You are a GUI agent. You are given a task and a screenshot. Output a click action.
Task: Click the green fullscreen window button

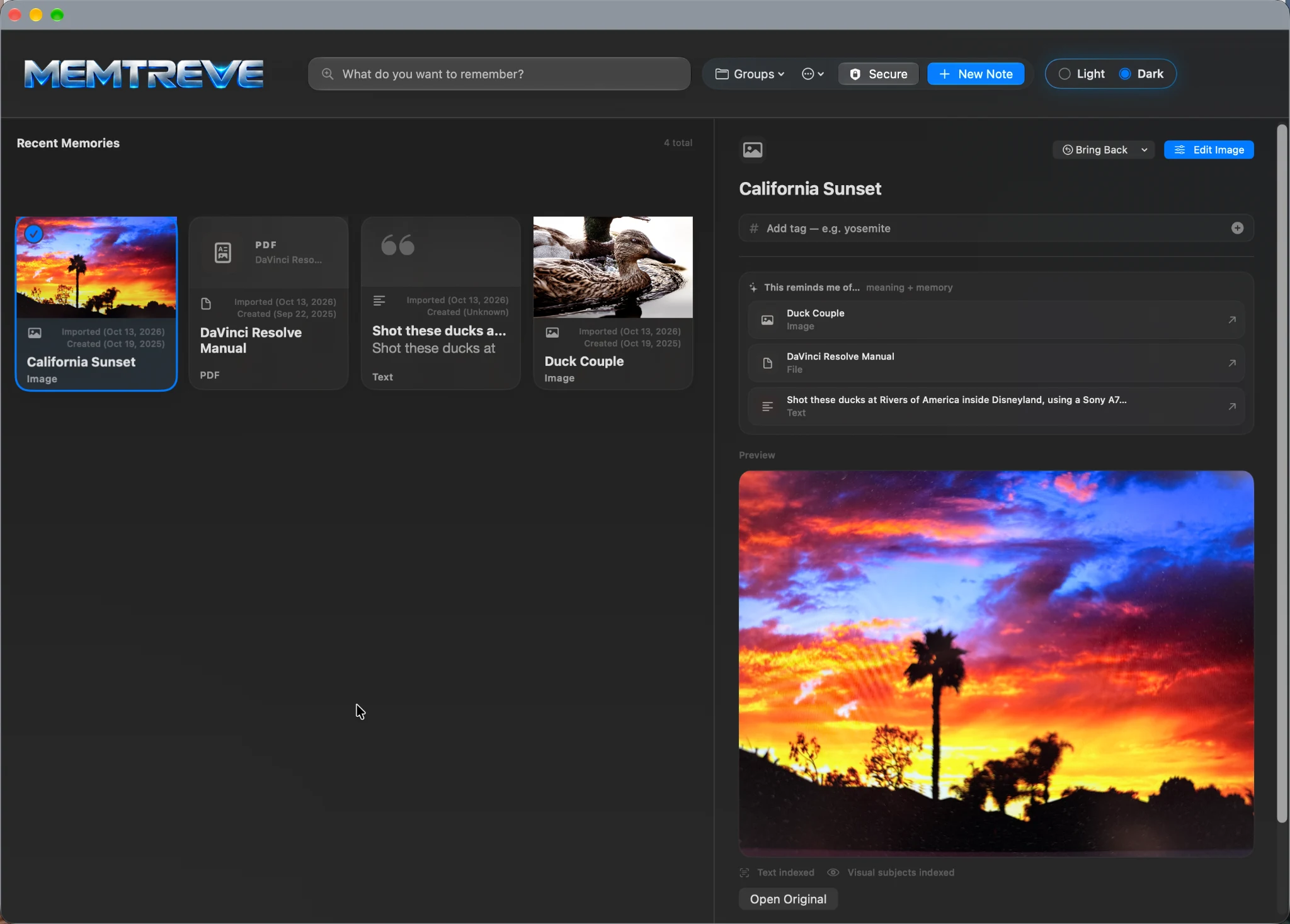[57, 15]
